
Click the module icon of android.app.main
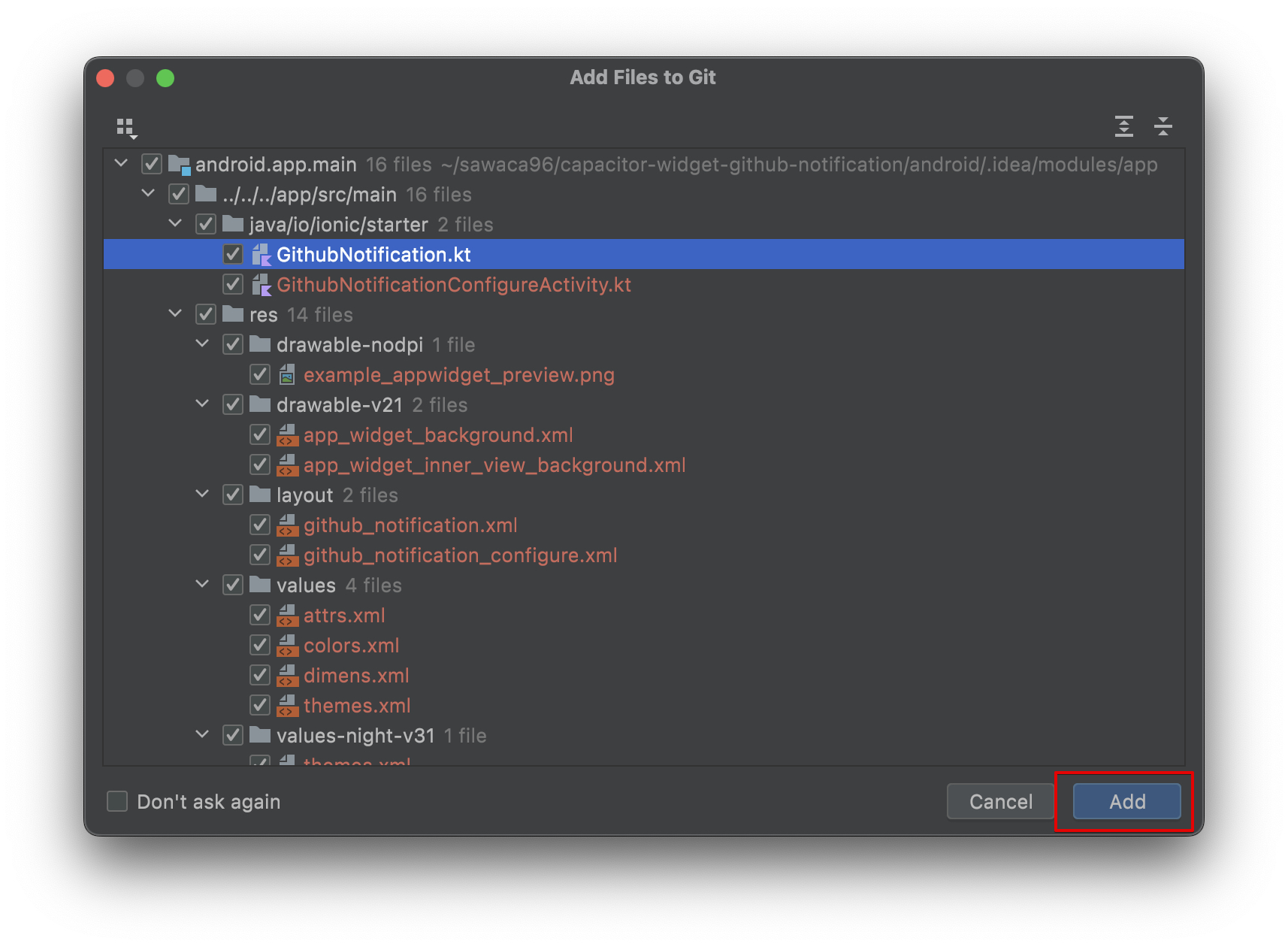point(178,164)
